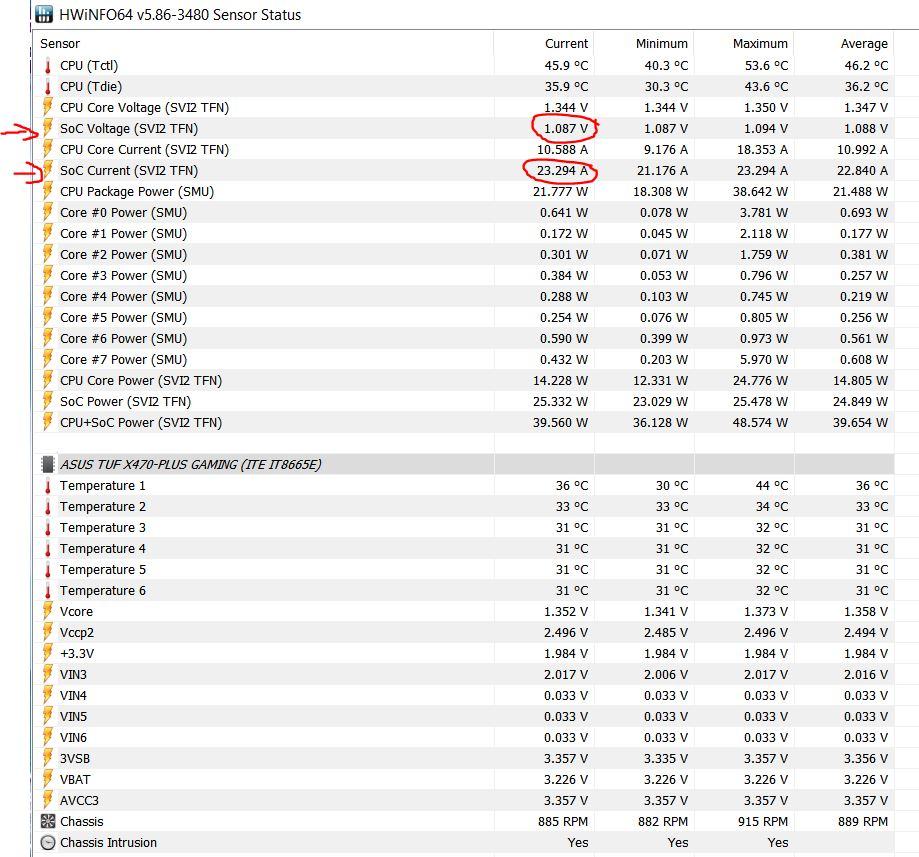Click the HWiNFO64 v5.86-3480 Sensor Status title
Screen dimensions: 919x857
180,15
